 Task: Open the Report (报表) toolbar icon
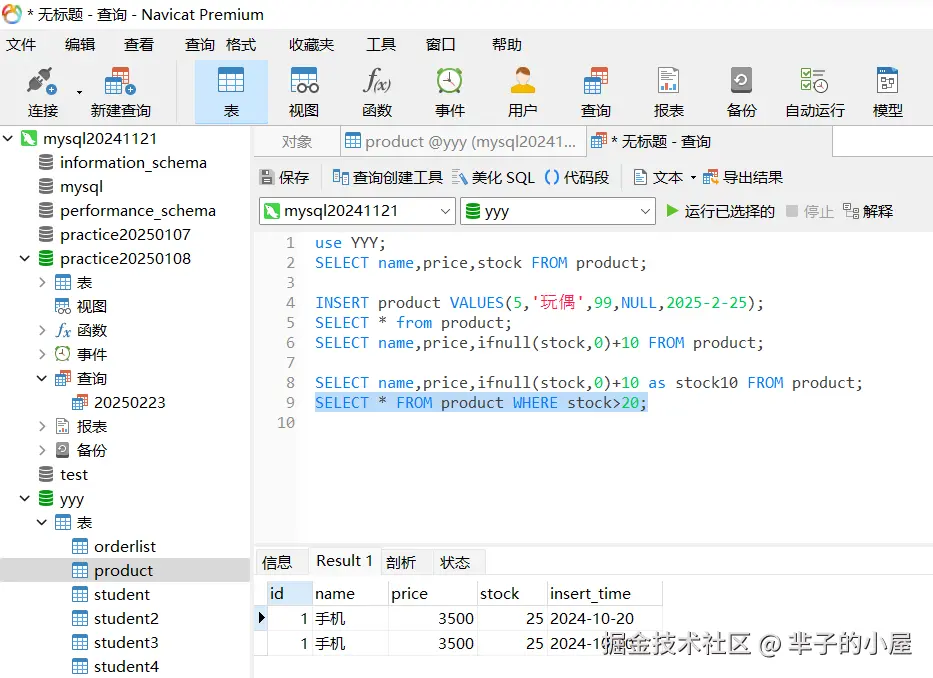(x=668, y=92)
